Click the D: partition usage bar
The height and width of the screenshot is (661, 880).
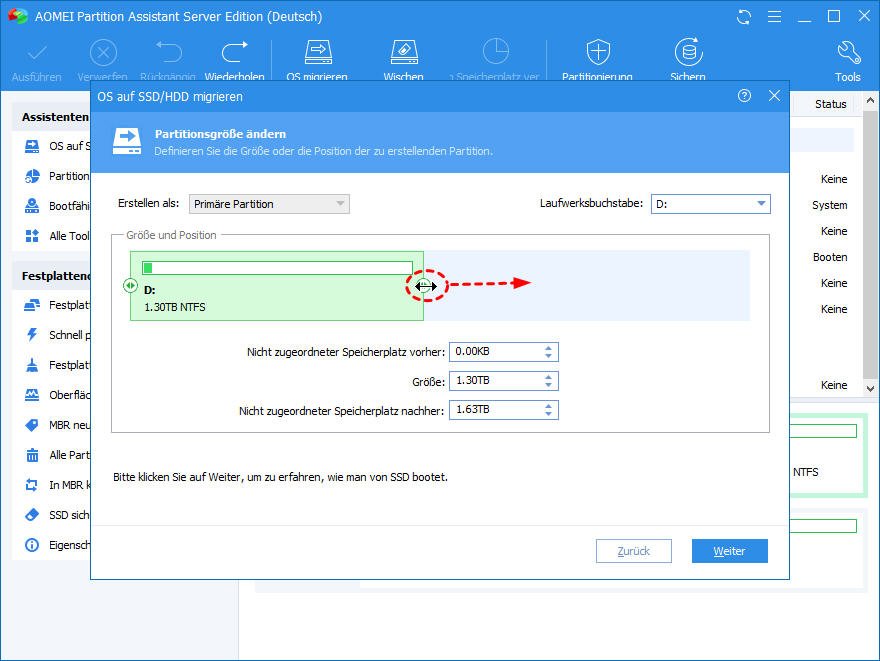[x=277, y=268]
